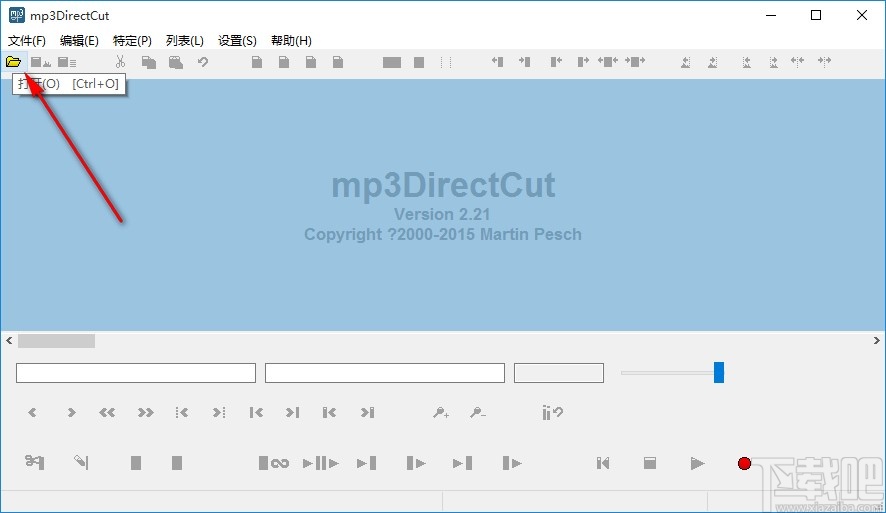Go to dotted-line next marker button
Image resolution: width=886 pixels, height=513 pixels.
point(219,412)
